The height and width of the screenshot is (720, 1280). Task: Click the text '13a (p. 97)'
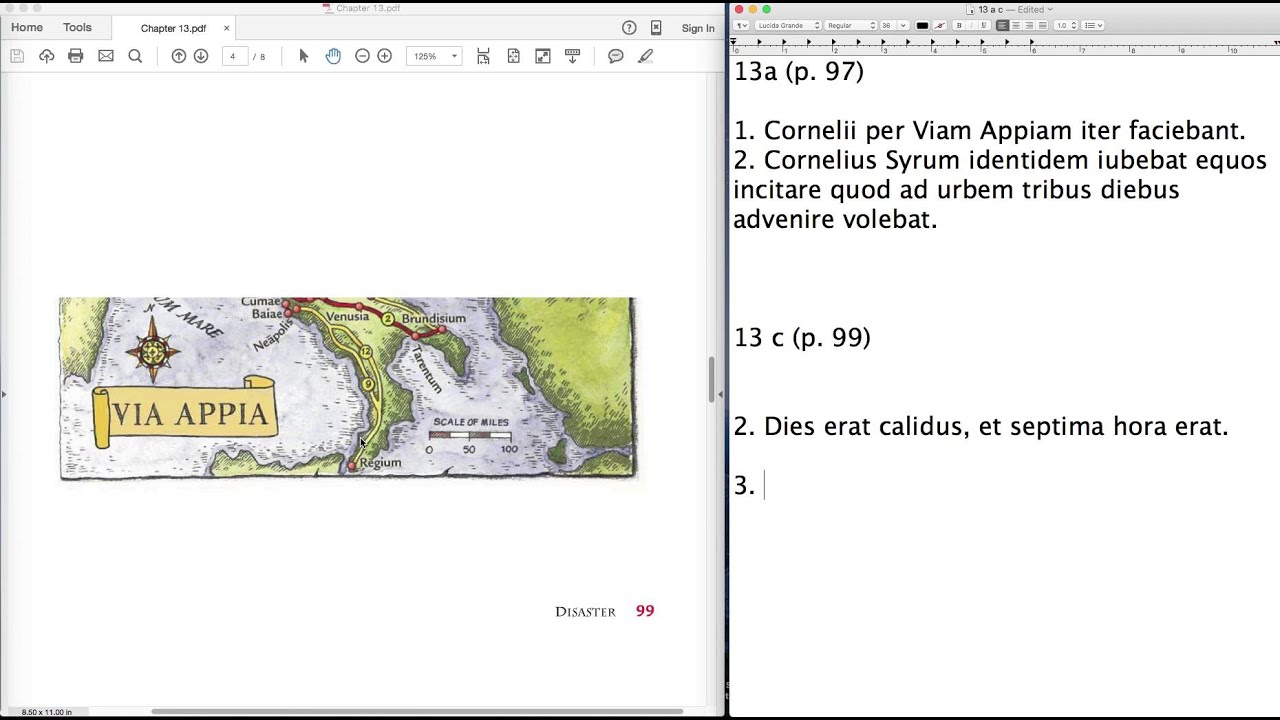tap(799, 71)
